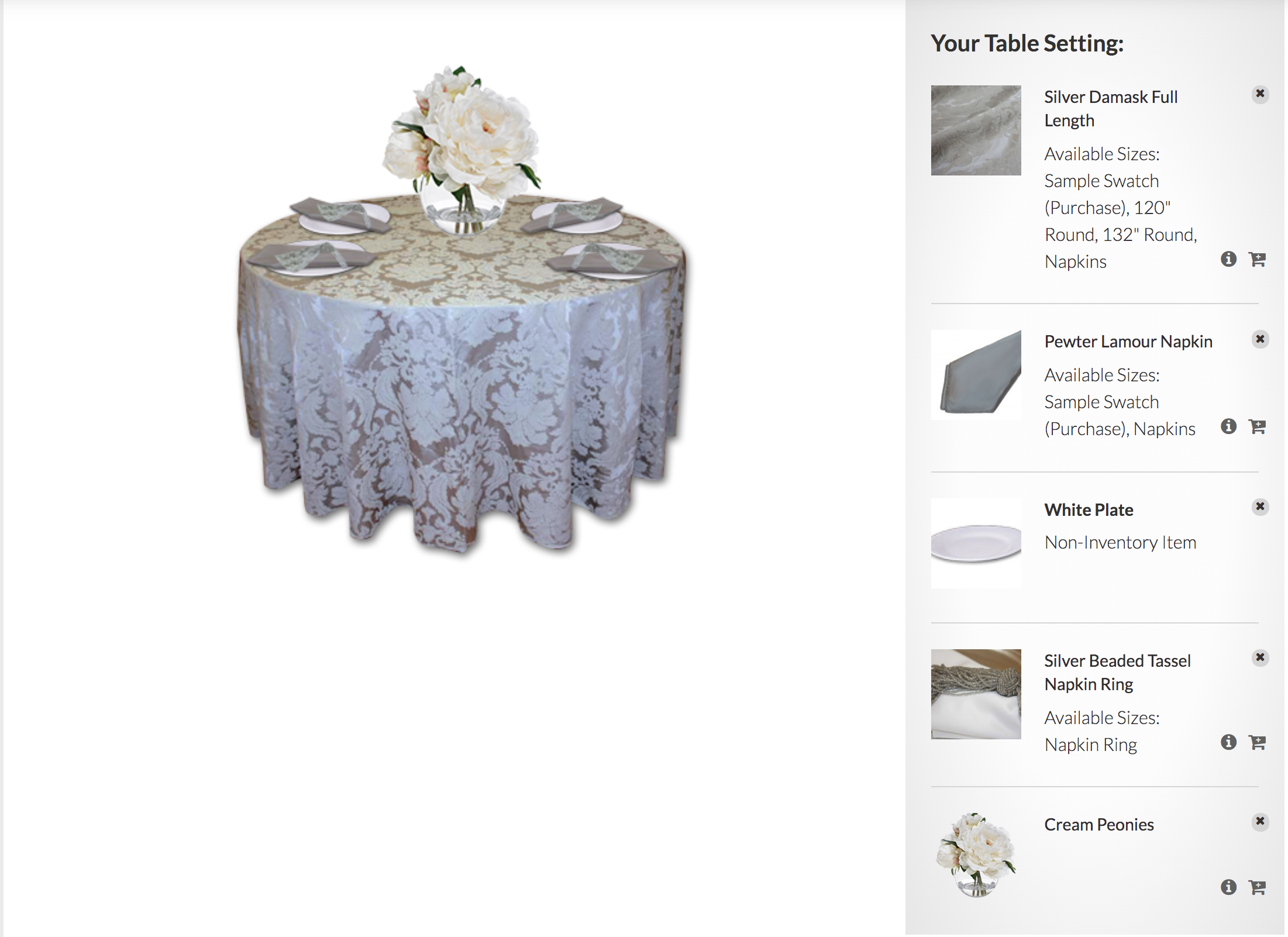Click the Silver Damask fabric swatch thumbnail
Viewport: 1288px width, 937px height.
tap(976, 130)
